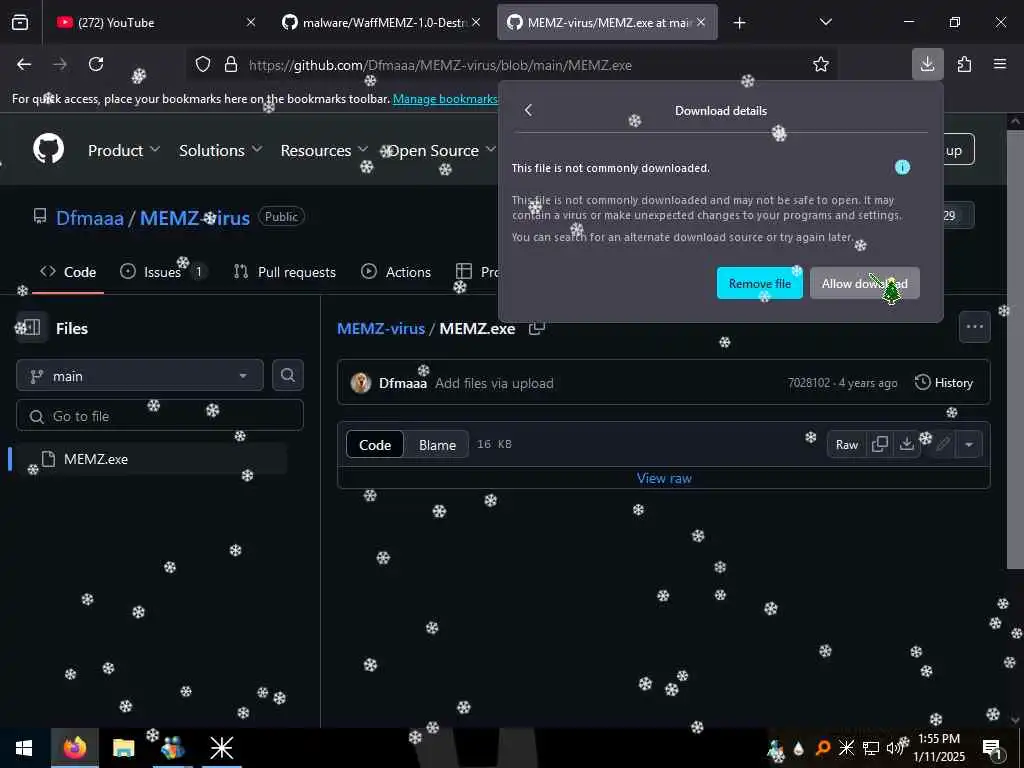Open the Dfmaaa user profile link

point(89,217)
